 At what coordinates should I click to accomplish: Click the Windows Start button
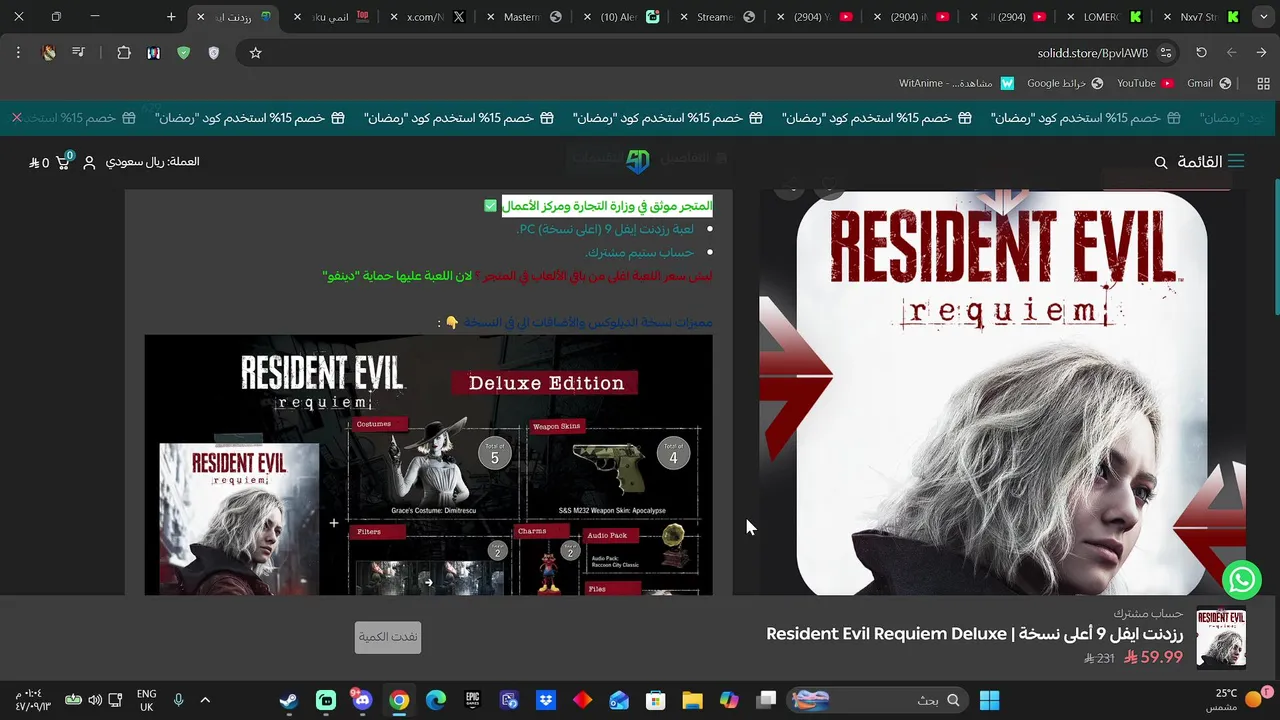tap(989, 700)
